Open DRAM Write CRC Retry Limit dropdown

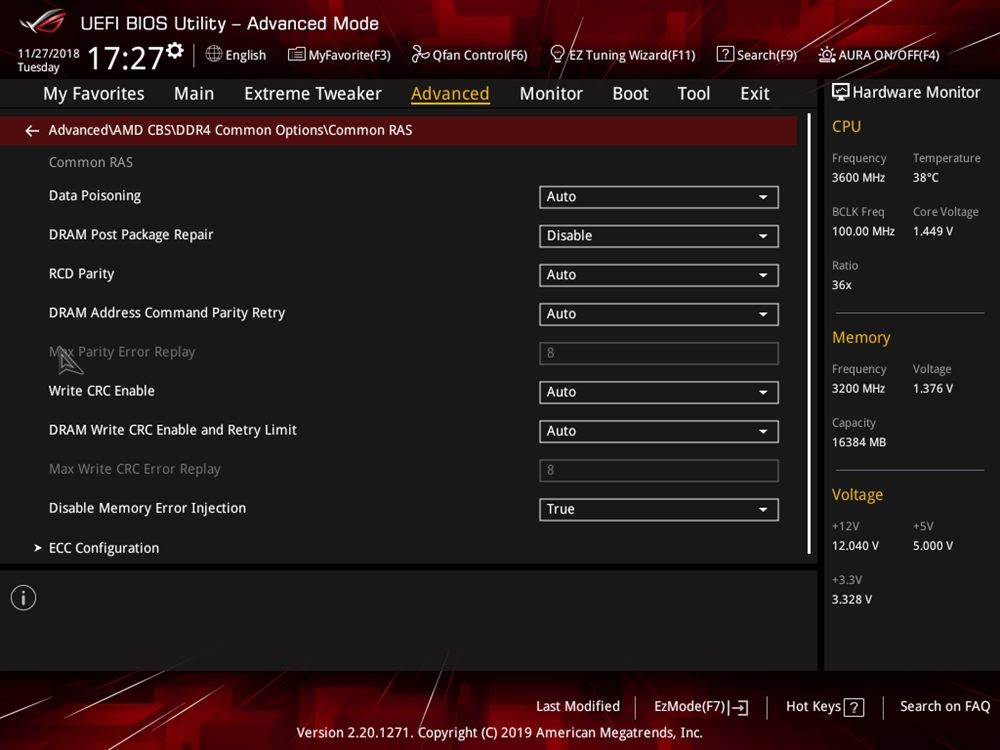[x=658, y=431]
